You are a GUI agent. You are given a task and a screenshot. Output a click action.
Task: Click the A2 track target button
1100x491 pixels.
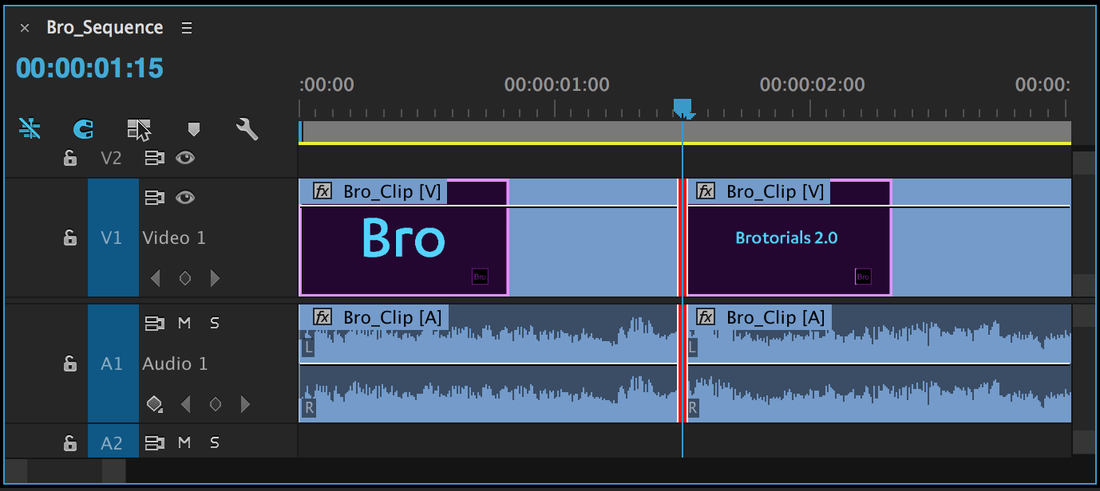pos(113,442)
